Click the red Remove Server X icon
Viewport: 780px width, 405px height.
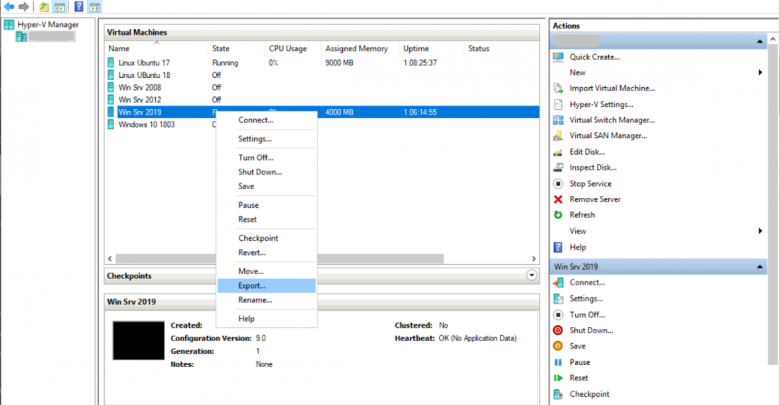[558, 199]
